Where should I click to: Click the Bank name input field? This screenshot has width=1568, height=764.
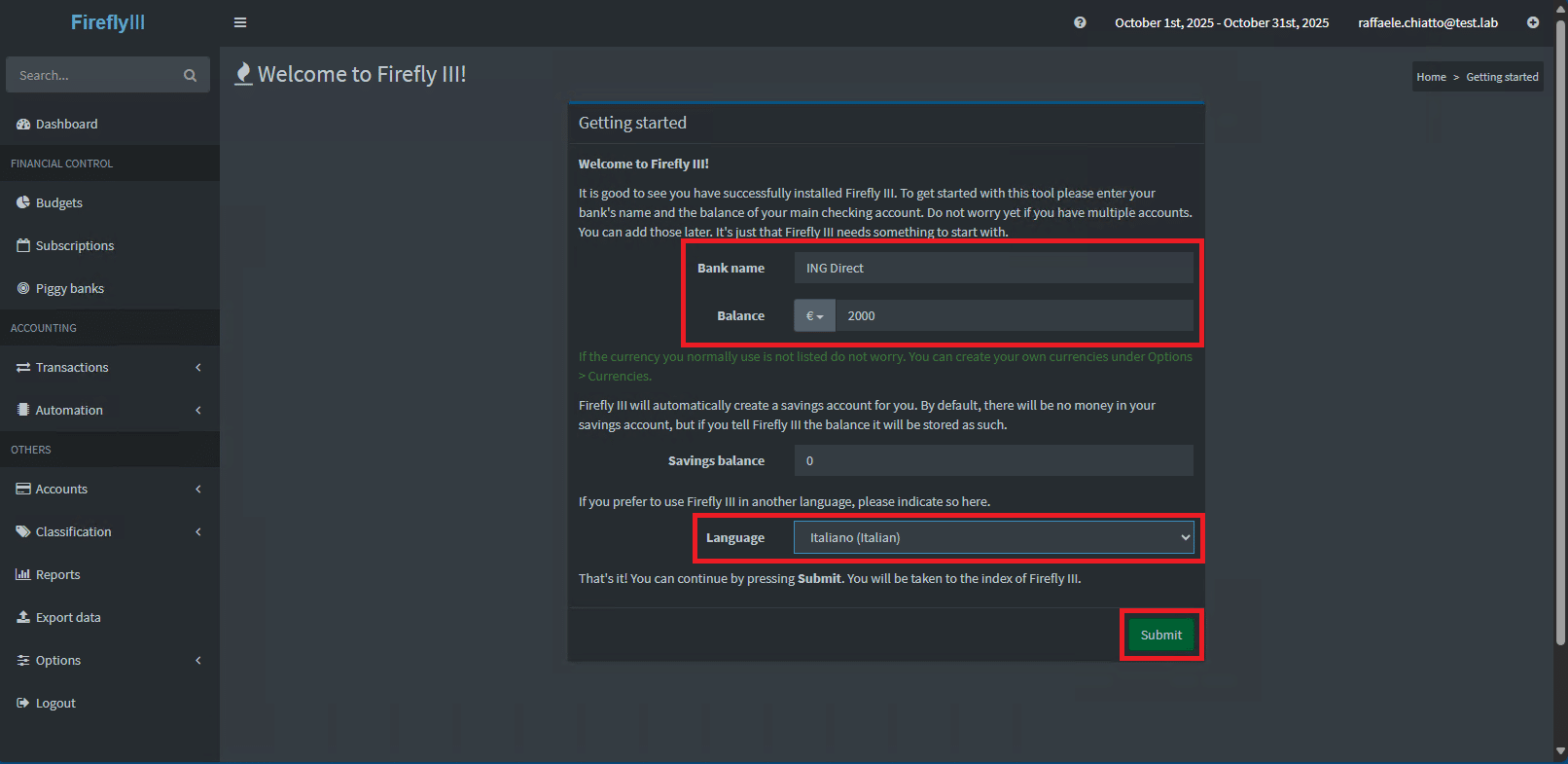pos(993,269)
